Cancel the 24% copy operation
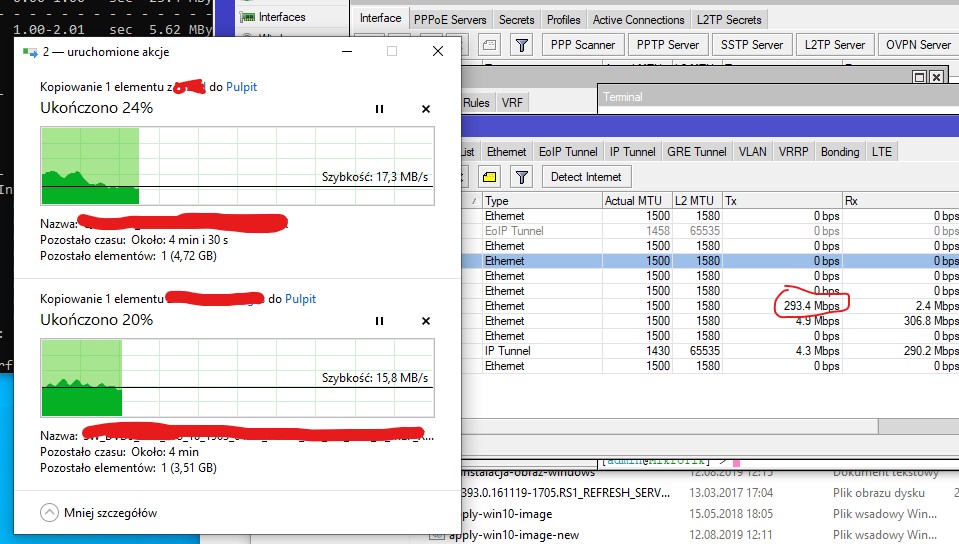Viewport: 959px width, 544px height. [426, 109]
